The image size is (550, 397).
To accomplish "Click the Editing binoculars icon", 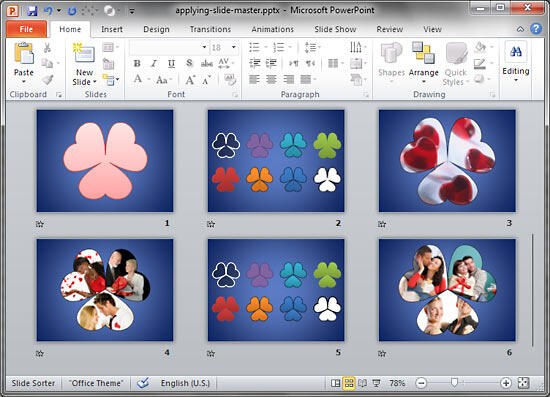I will [x=516, y=52].
